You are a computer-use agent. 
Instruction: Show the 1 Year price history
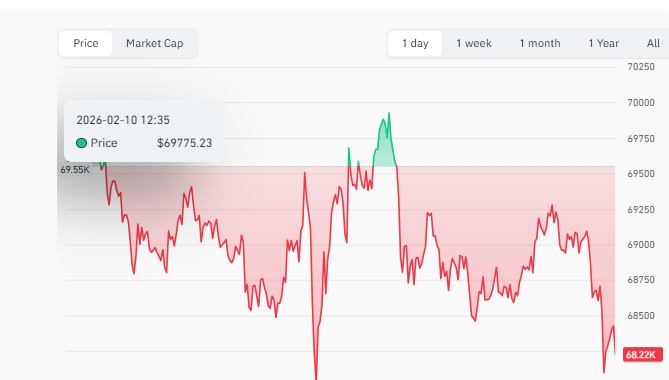pos(603,43)
